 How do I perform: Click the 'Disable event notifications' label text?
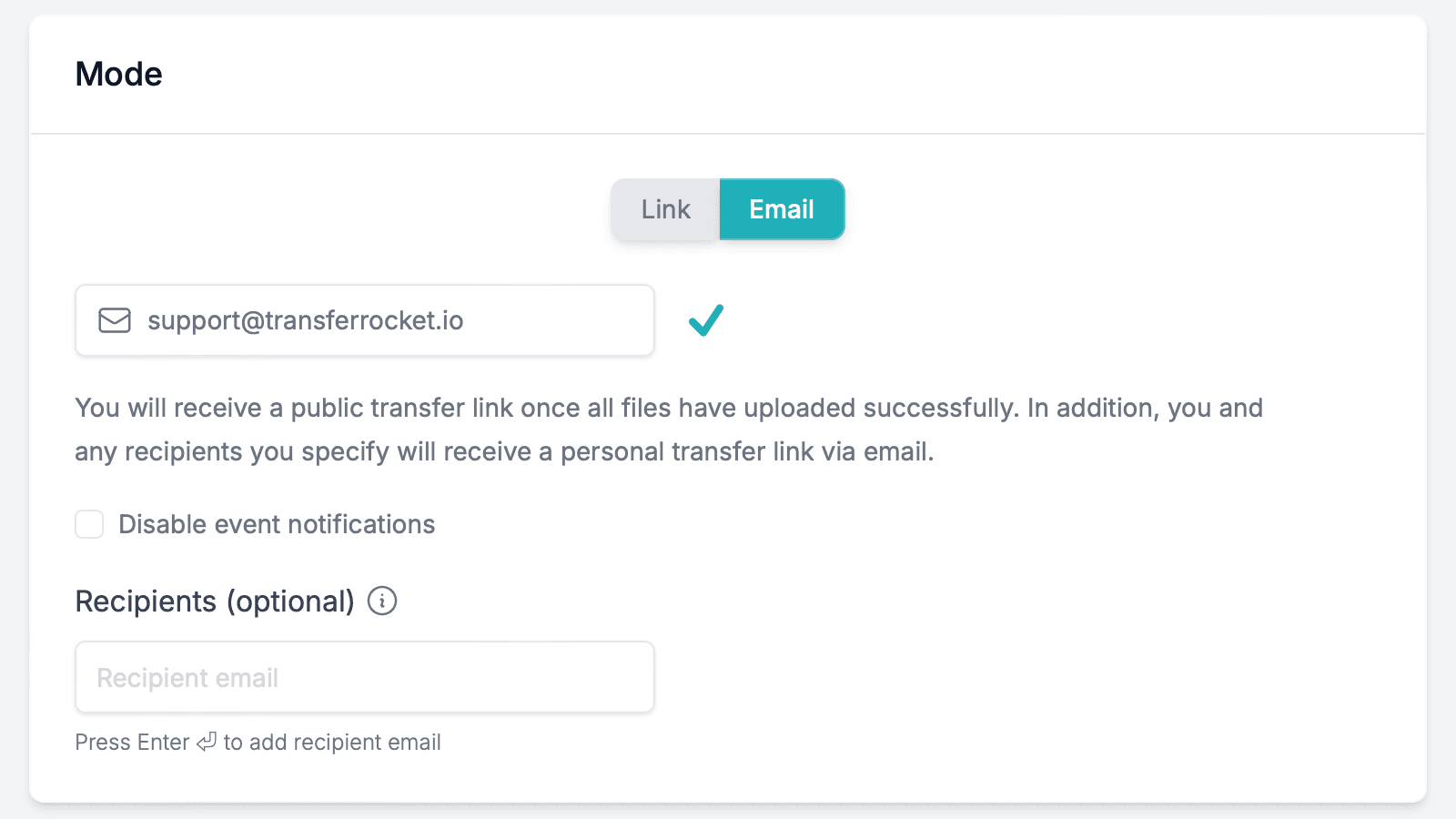click(277, 524)
